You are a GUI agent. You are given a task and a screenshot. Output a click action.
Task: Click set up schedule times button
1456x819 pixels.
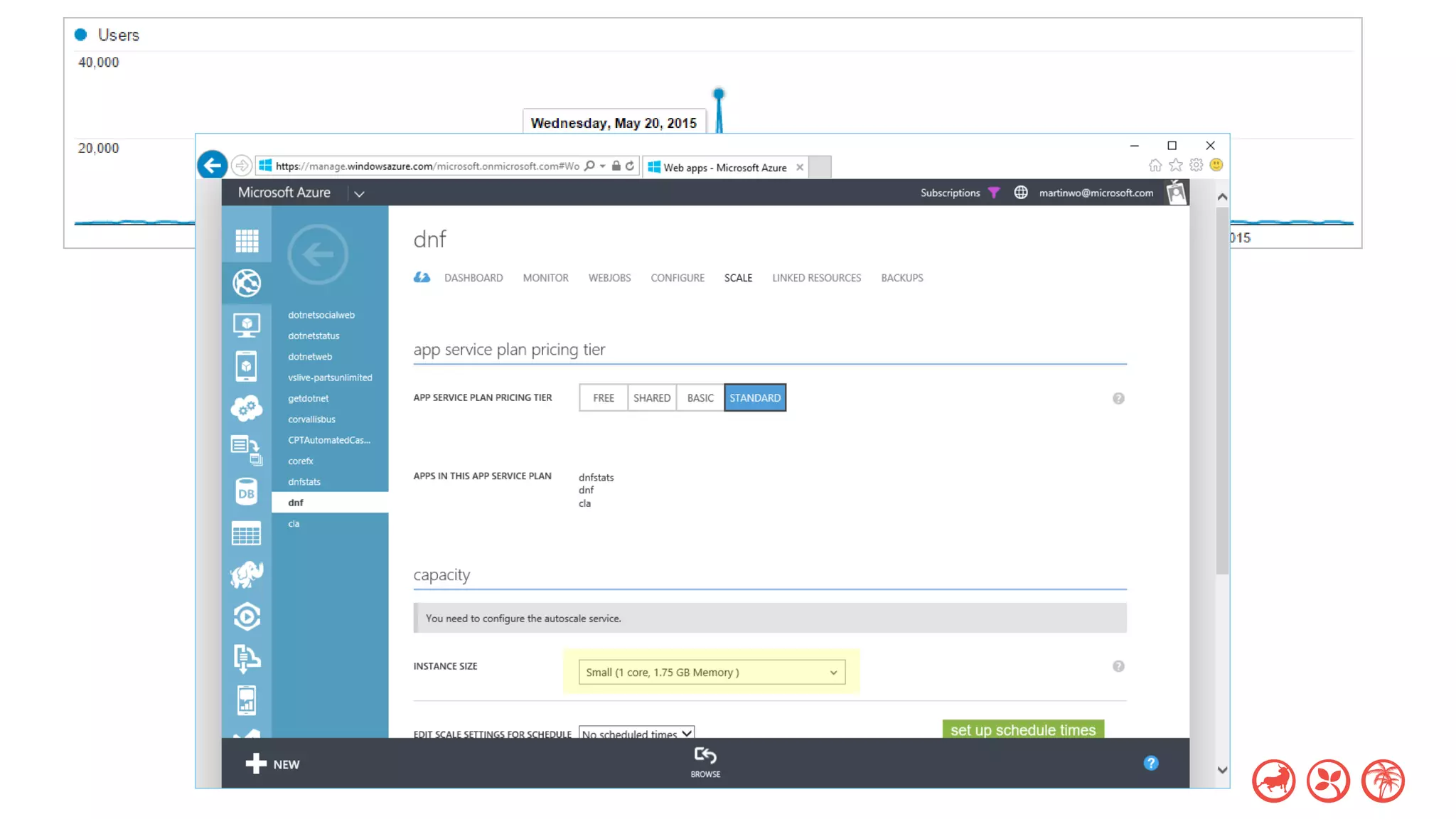point(1022,729)
